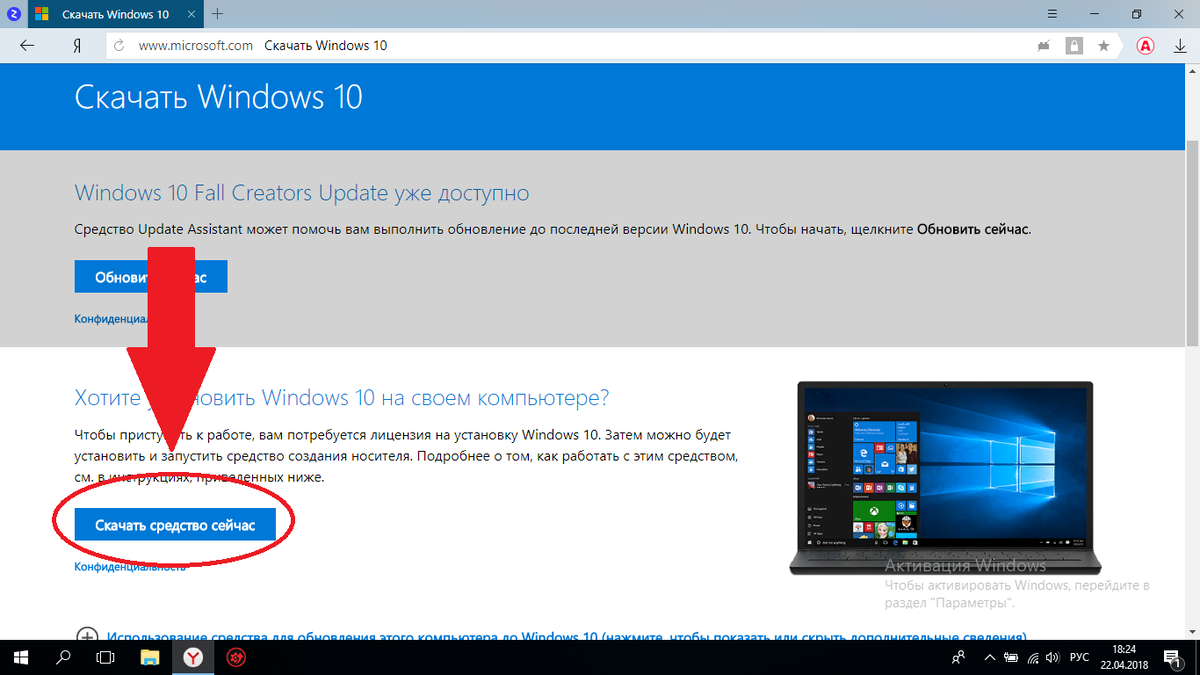Expand hidden tray icons chevron

click(989, 658)
